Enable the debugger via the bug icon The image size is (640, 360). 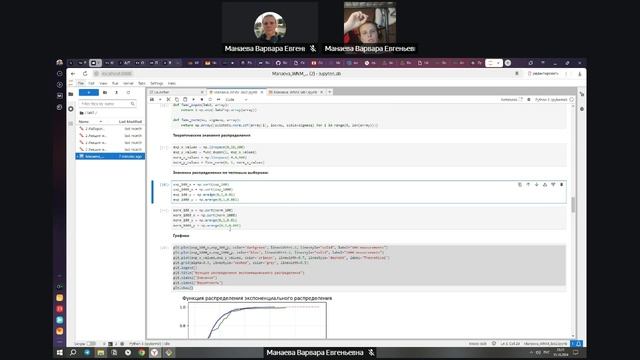(529, 100)
